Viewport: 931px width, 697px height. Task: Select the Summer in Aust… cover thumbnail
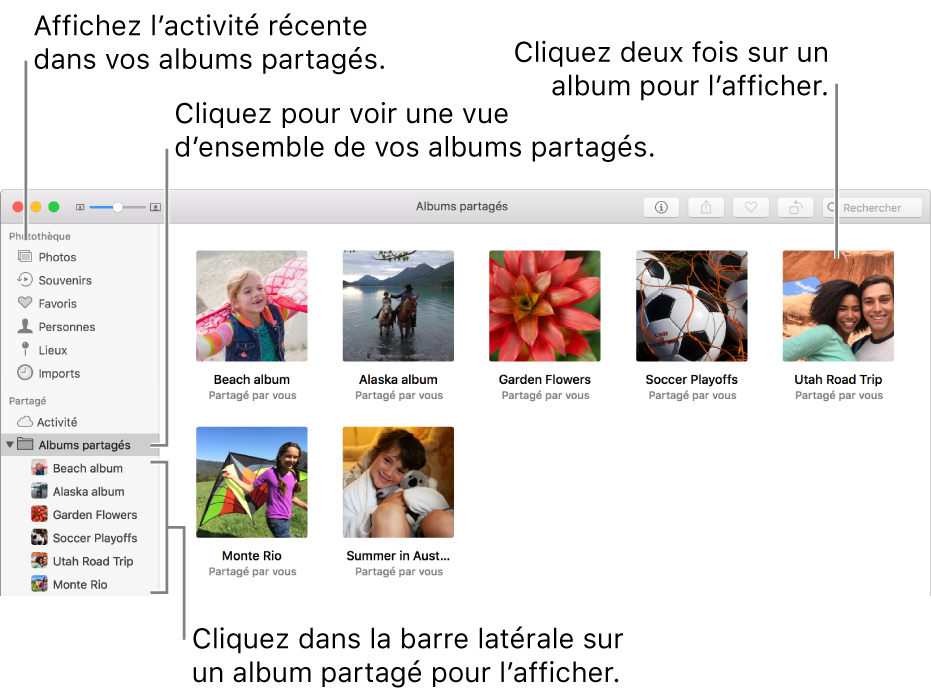pyautogui.click(x=398, y=482)
